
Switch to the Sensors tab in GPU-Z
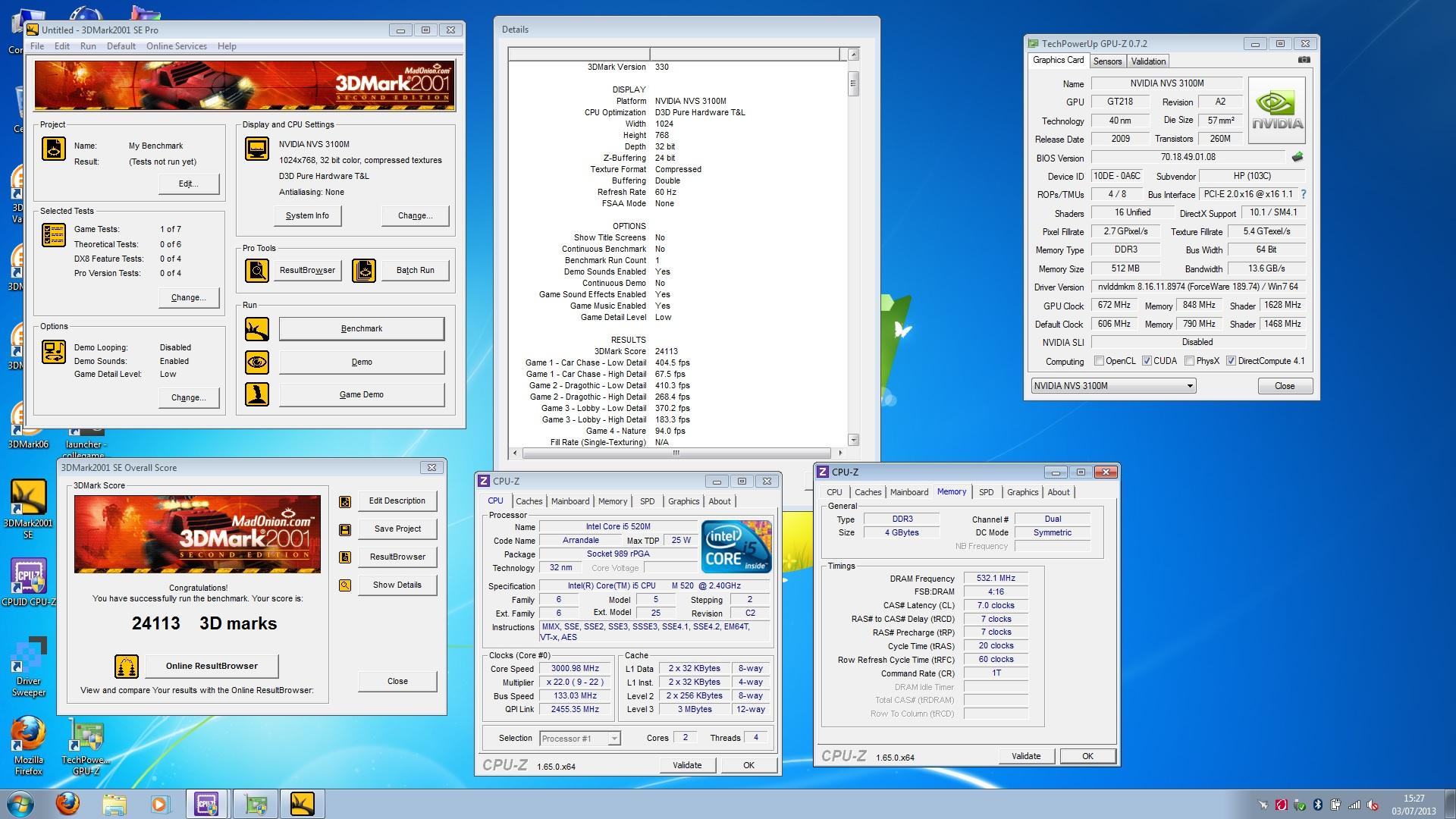(1107, 61)
